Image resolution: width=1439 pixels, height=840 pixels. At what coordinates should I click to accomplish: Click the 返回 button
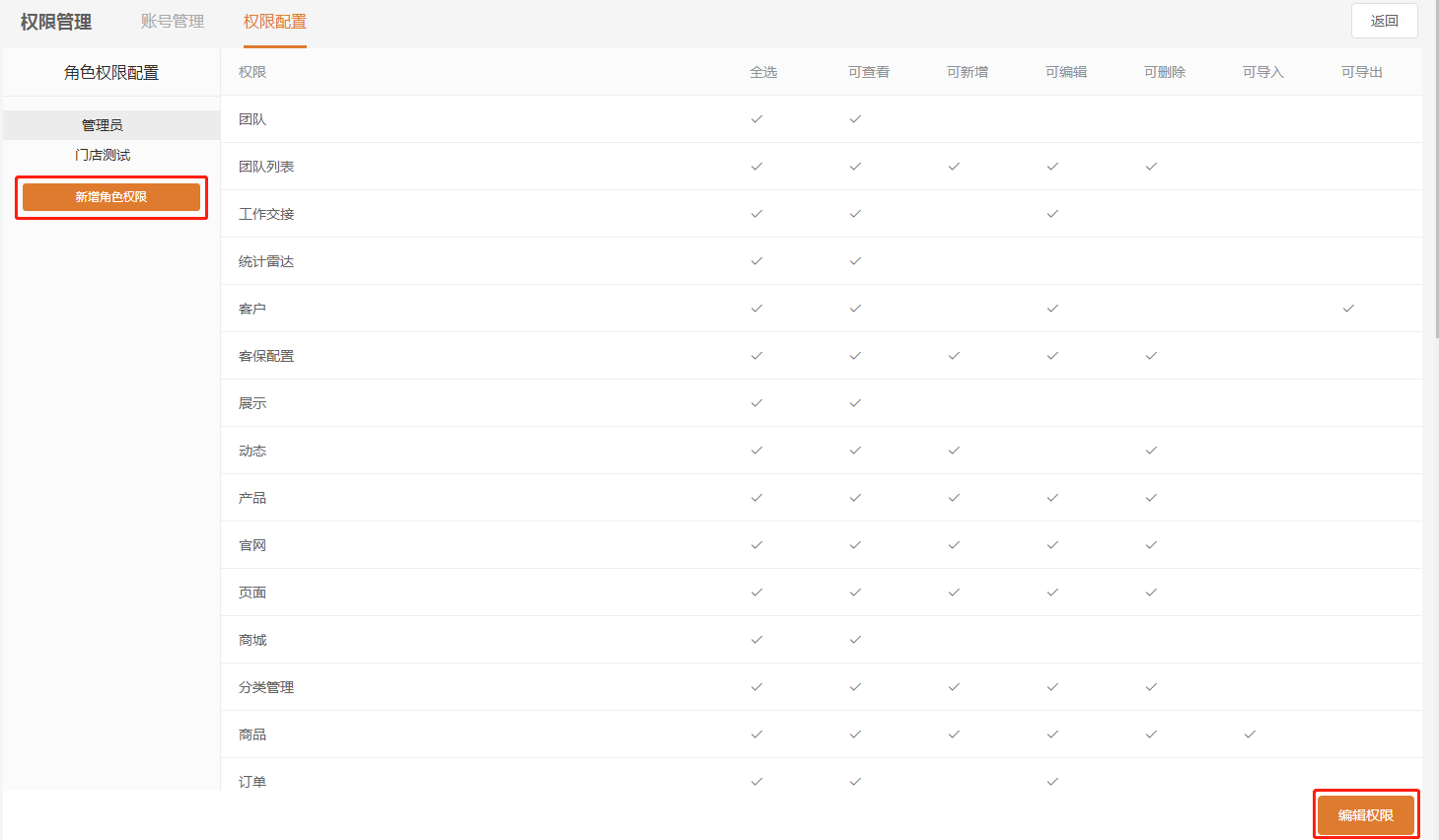click(1384, 21)
